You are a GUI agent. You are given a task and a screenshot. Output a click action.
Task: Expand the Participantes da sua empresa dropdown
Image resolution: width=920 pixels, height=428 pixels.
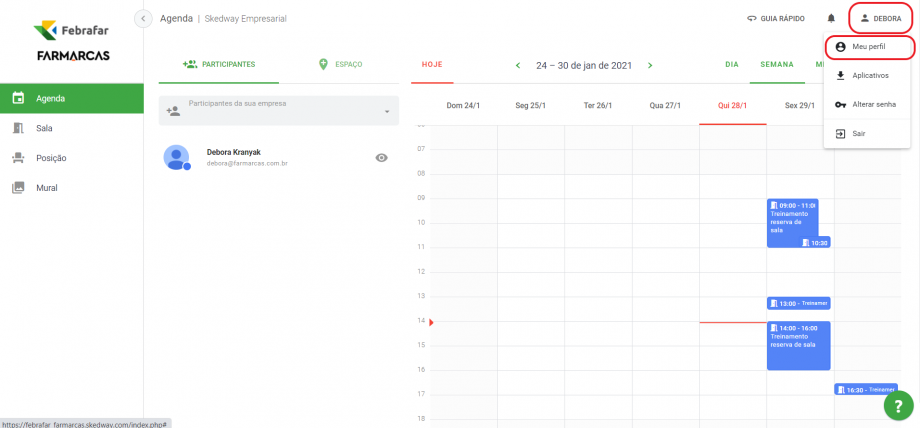point(386,111)
